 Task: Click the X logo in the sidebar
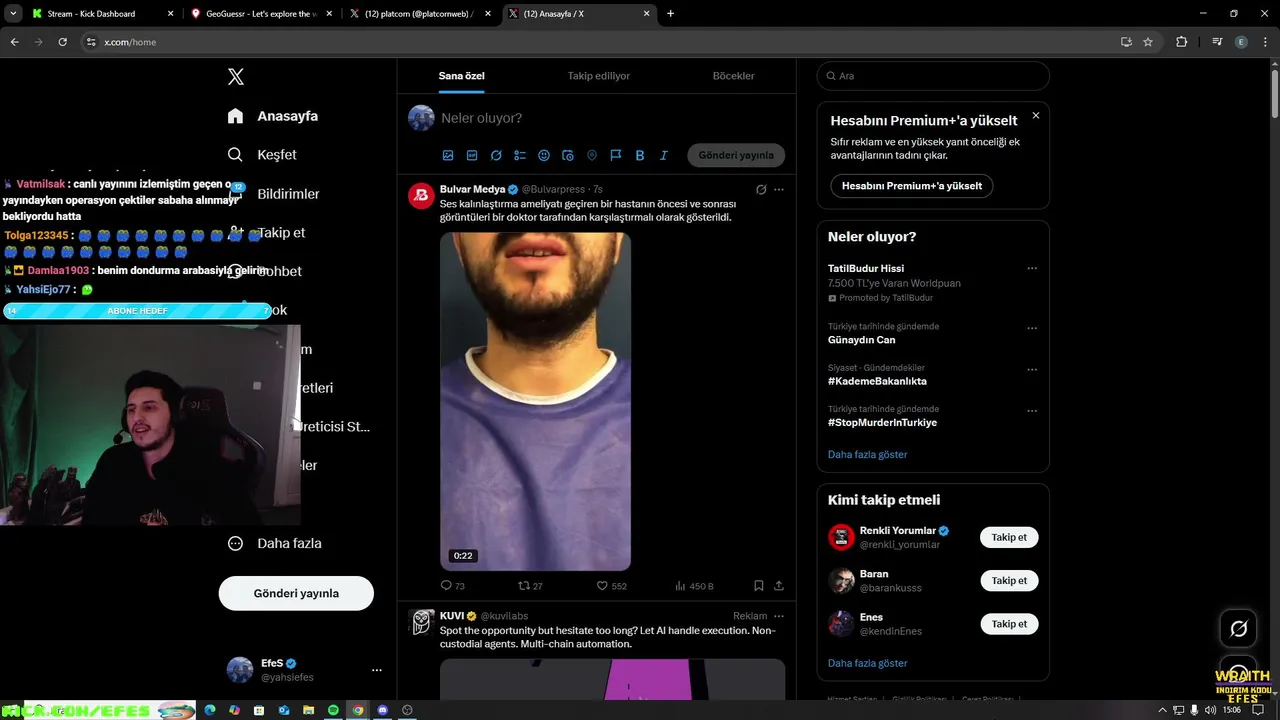pos(236,77)
